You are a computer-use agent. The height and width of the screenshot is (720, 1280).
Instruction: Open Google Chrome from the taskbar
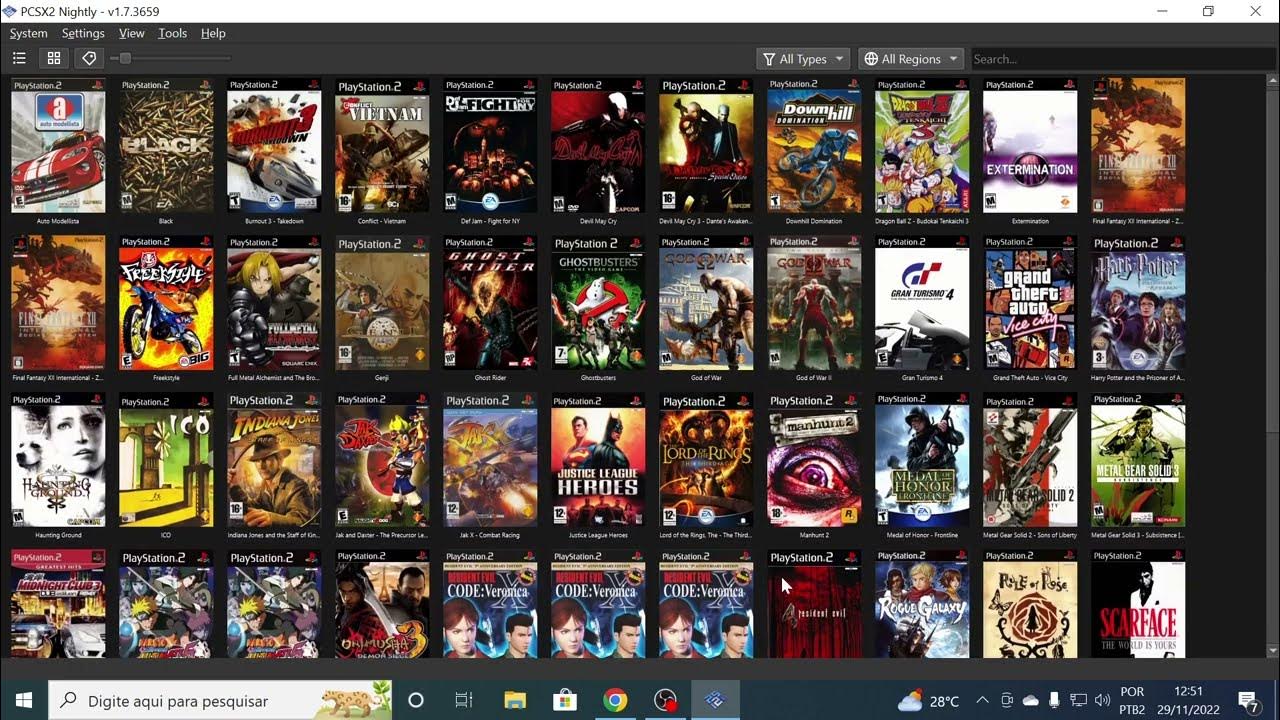pos(615,700)
